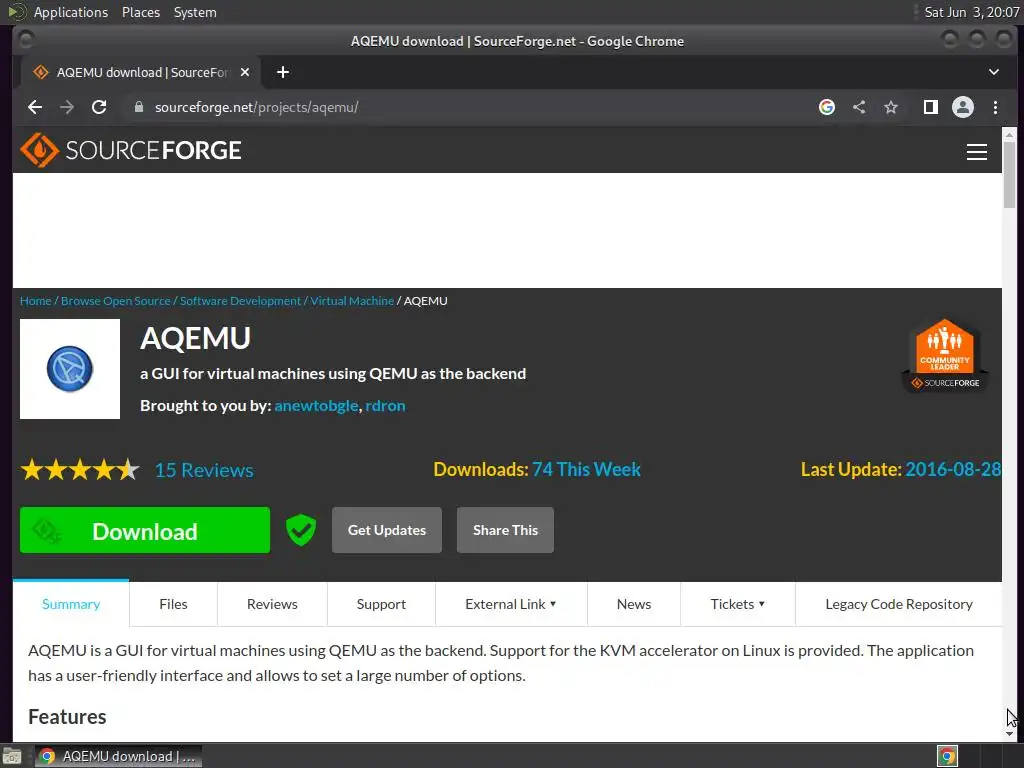Expand the tab search chevron

click(x=993, y=72)
